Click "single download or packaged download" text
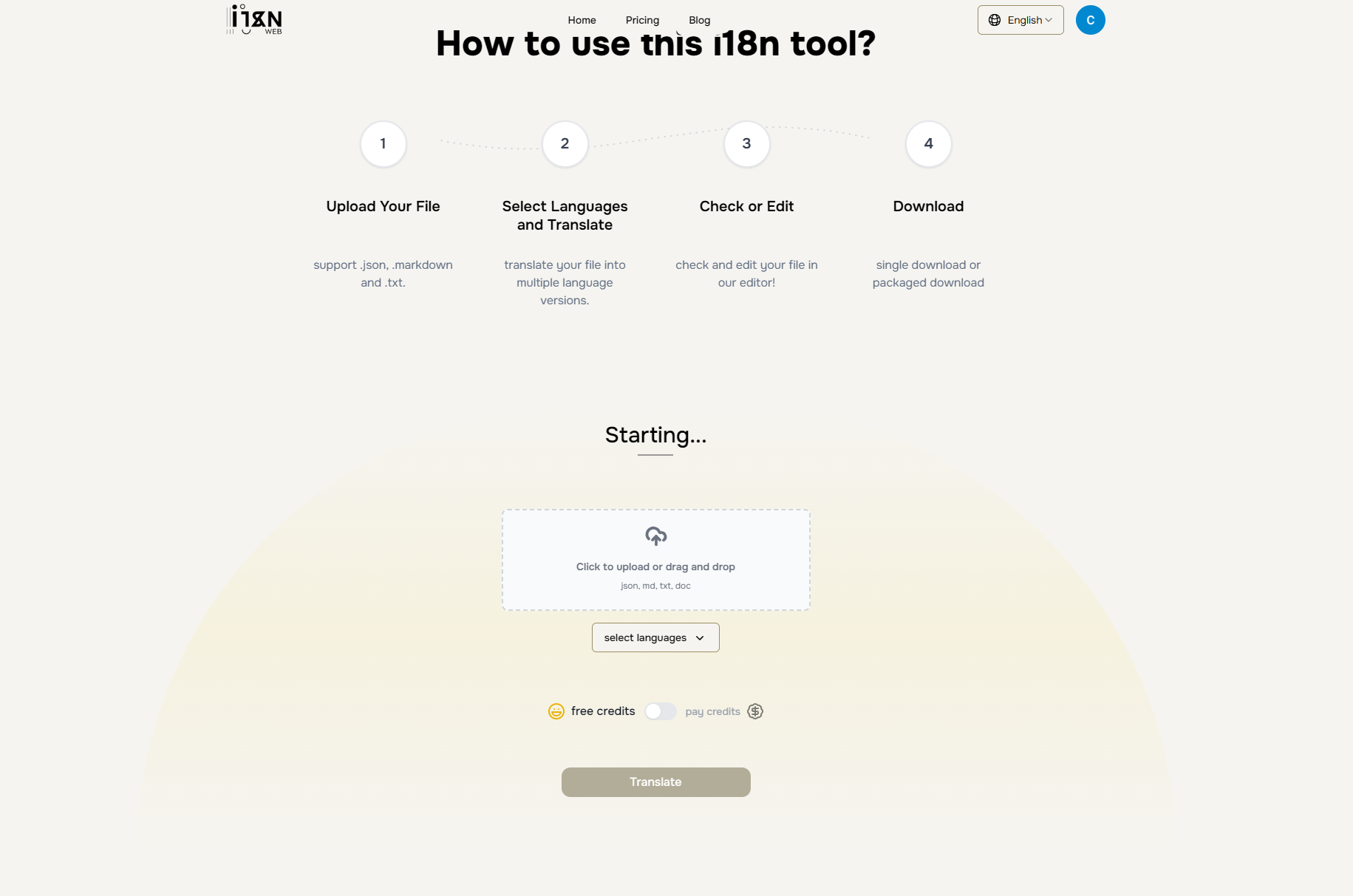Viewport: 1353px width, 896px height. coord(928,273)
